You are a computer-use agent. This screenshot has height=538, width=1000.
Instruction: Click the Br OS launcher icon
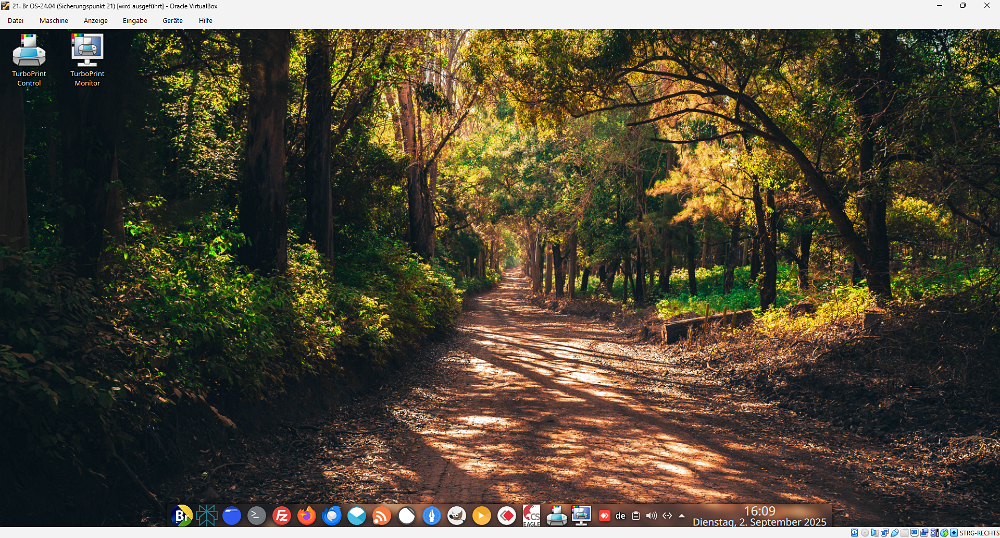(x=183, y=516)
